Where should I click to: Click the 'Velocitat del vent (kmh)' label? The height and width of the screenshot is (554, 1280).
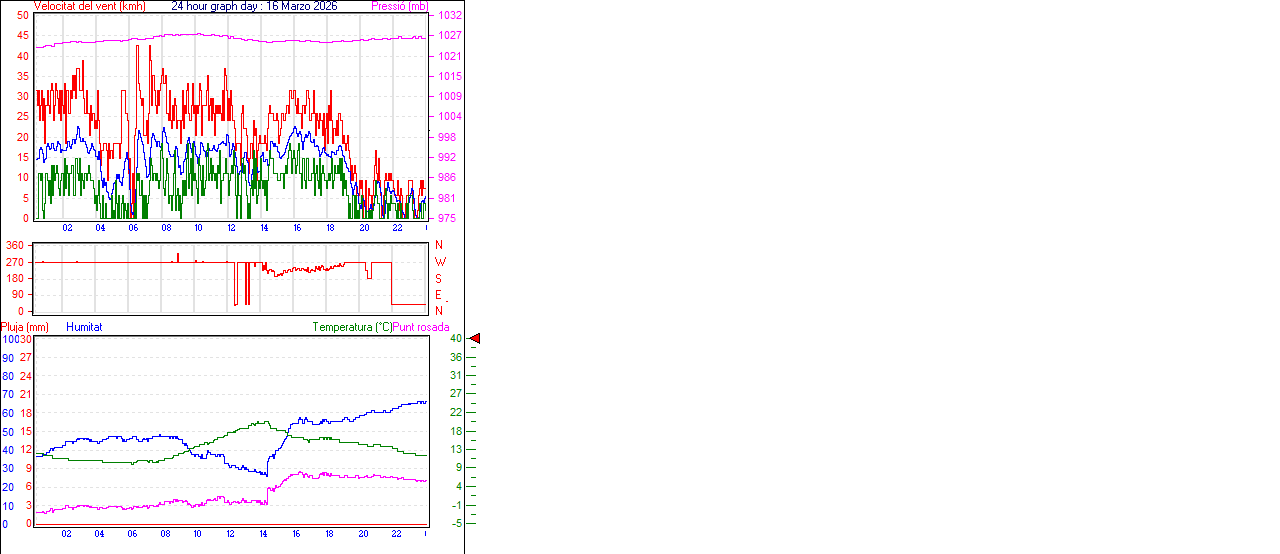point(89,6)
